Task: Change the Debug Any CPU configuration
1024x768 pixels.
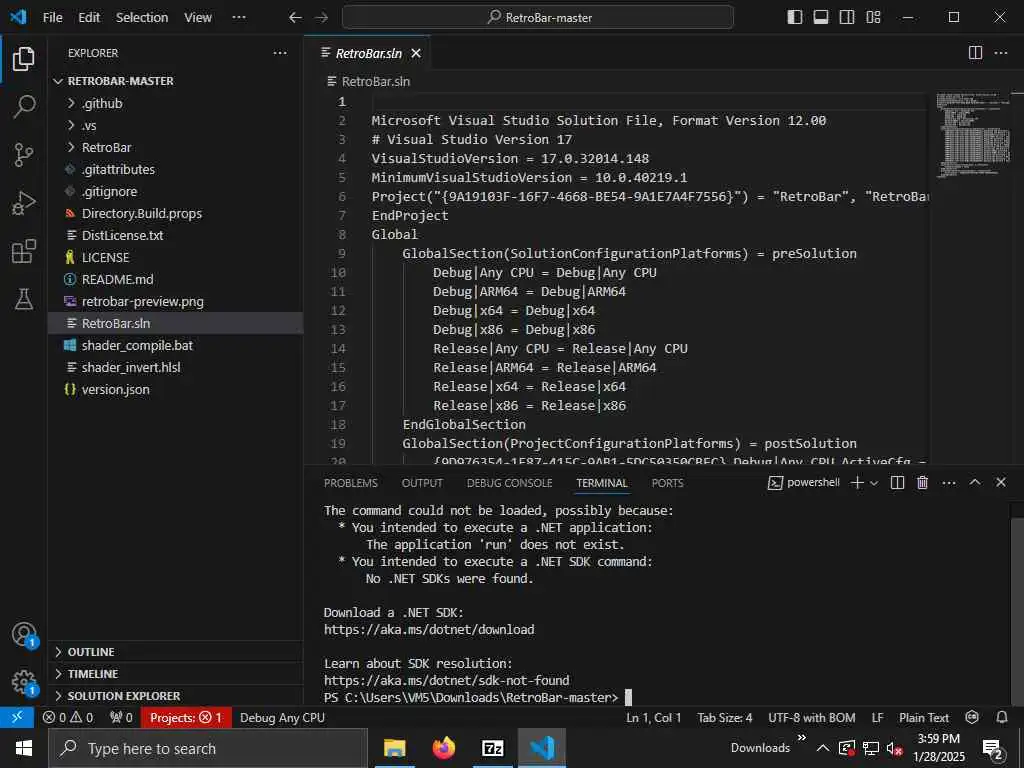Action: [x=282, y=718]
